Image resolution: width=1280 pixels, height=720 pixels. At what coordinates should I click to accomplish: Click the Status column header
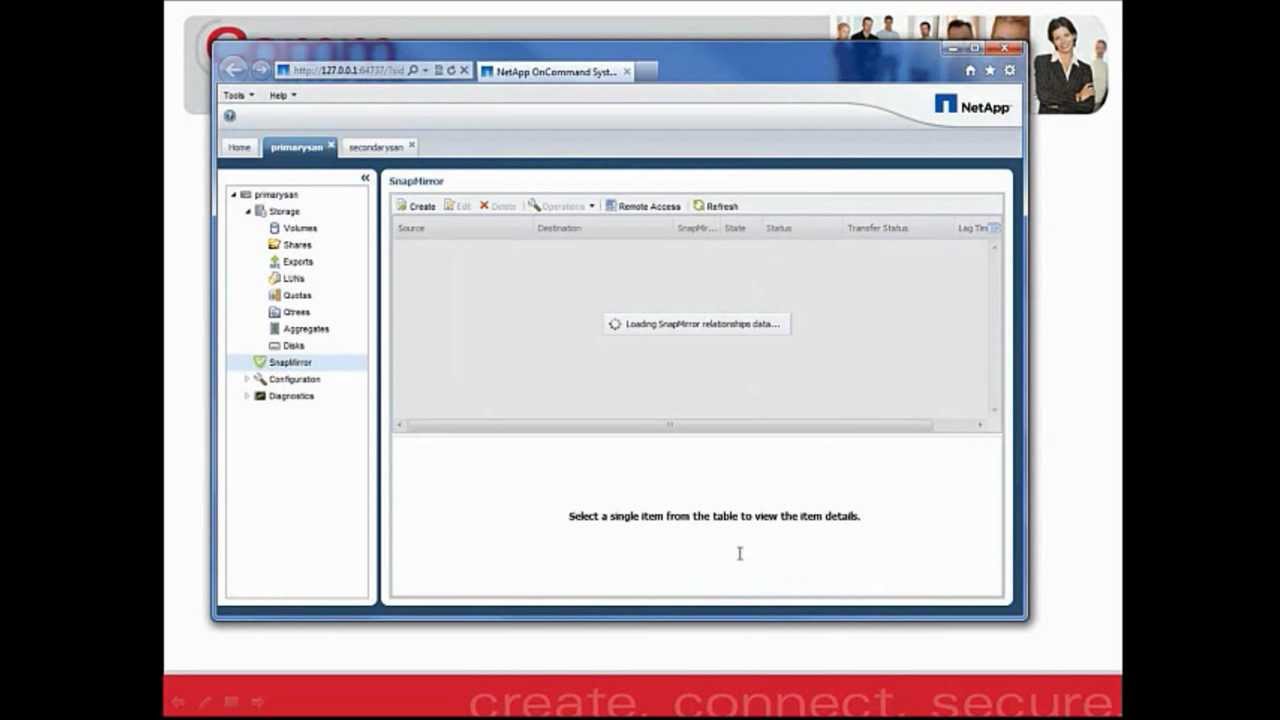803,228
